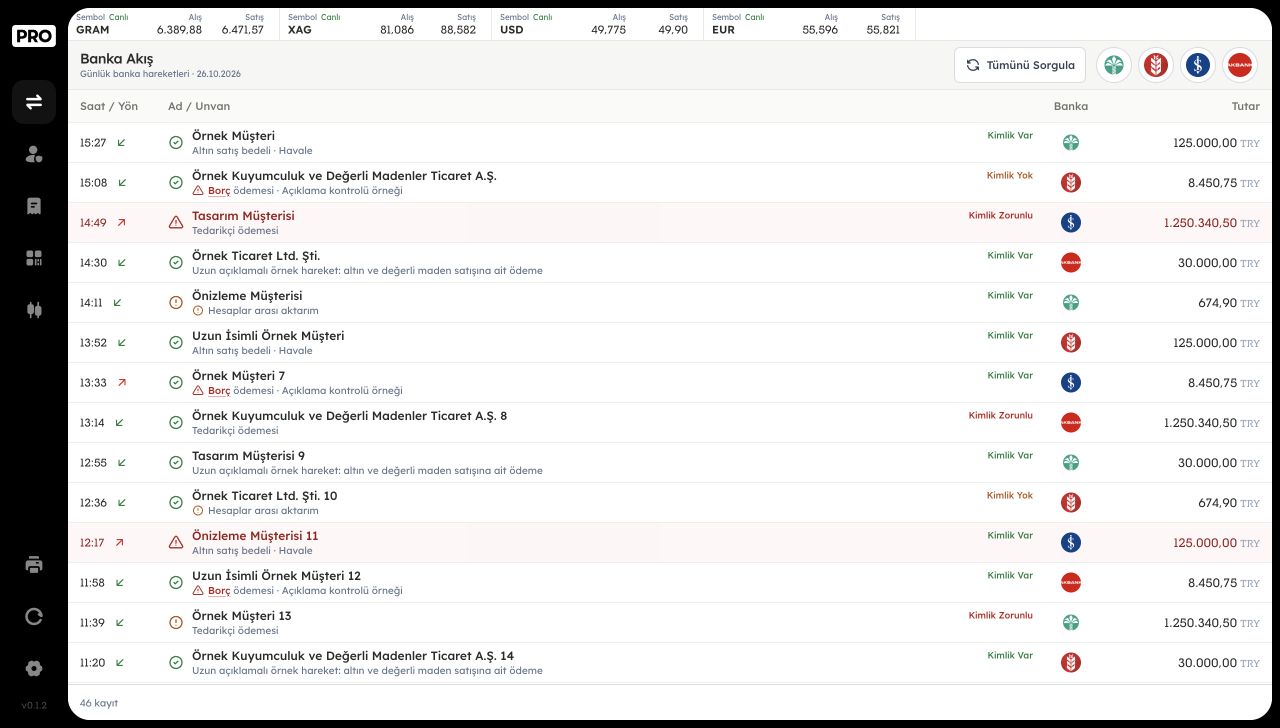Click the refresh icon in sidebar
Image resolution: width=1280 pixels, height=728 pixels.
tap(34, 616)
